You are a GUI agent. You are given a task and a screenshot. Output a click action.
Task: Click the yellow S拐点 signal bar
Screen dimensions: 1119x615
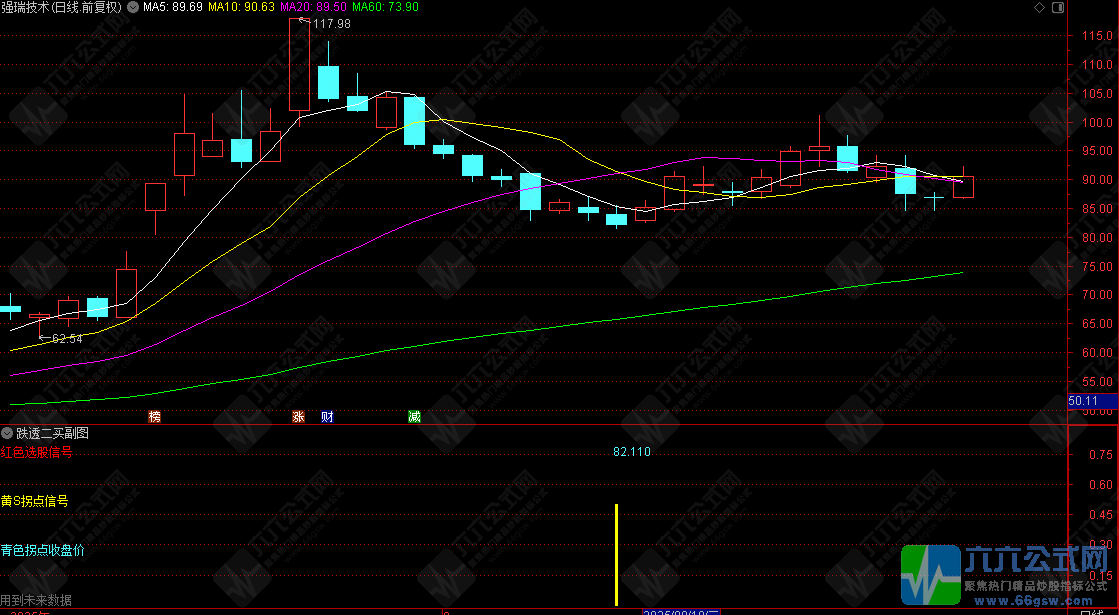(617, 555)
